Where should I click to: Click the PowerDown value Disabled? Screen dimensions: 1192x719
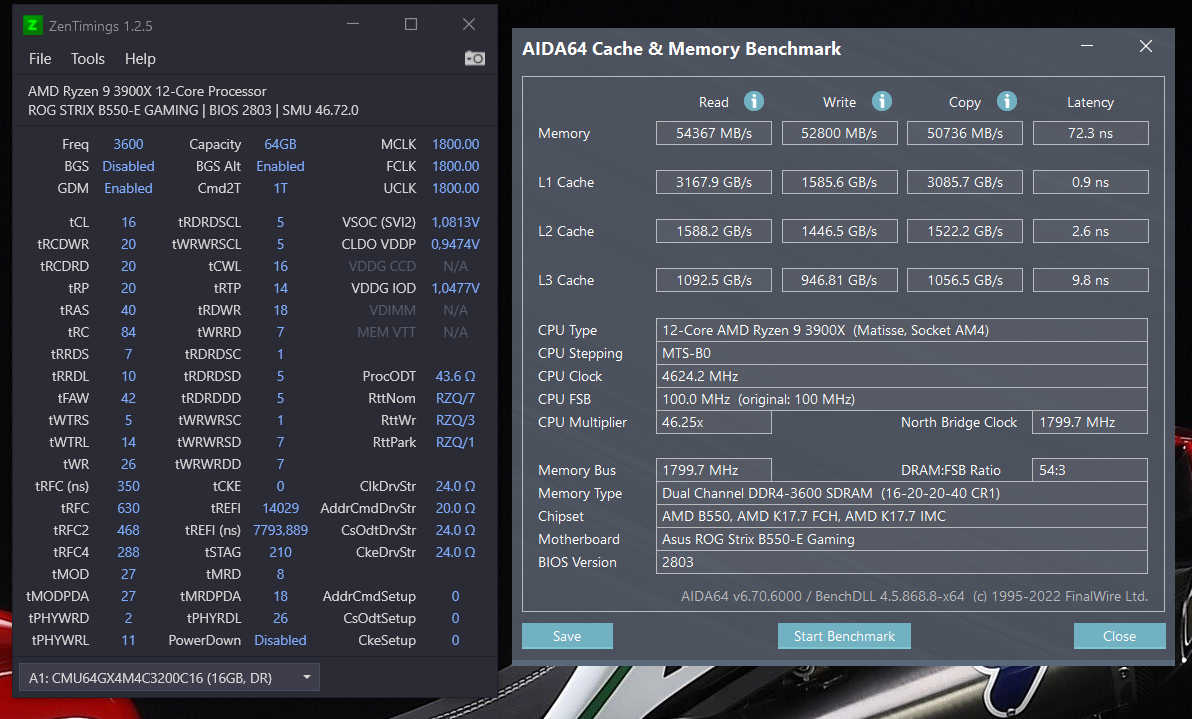pos(281,640)
